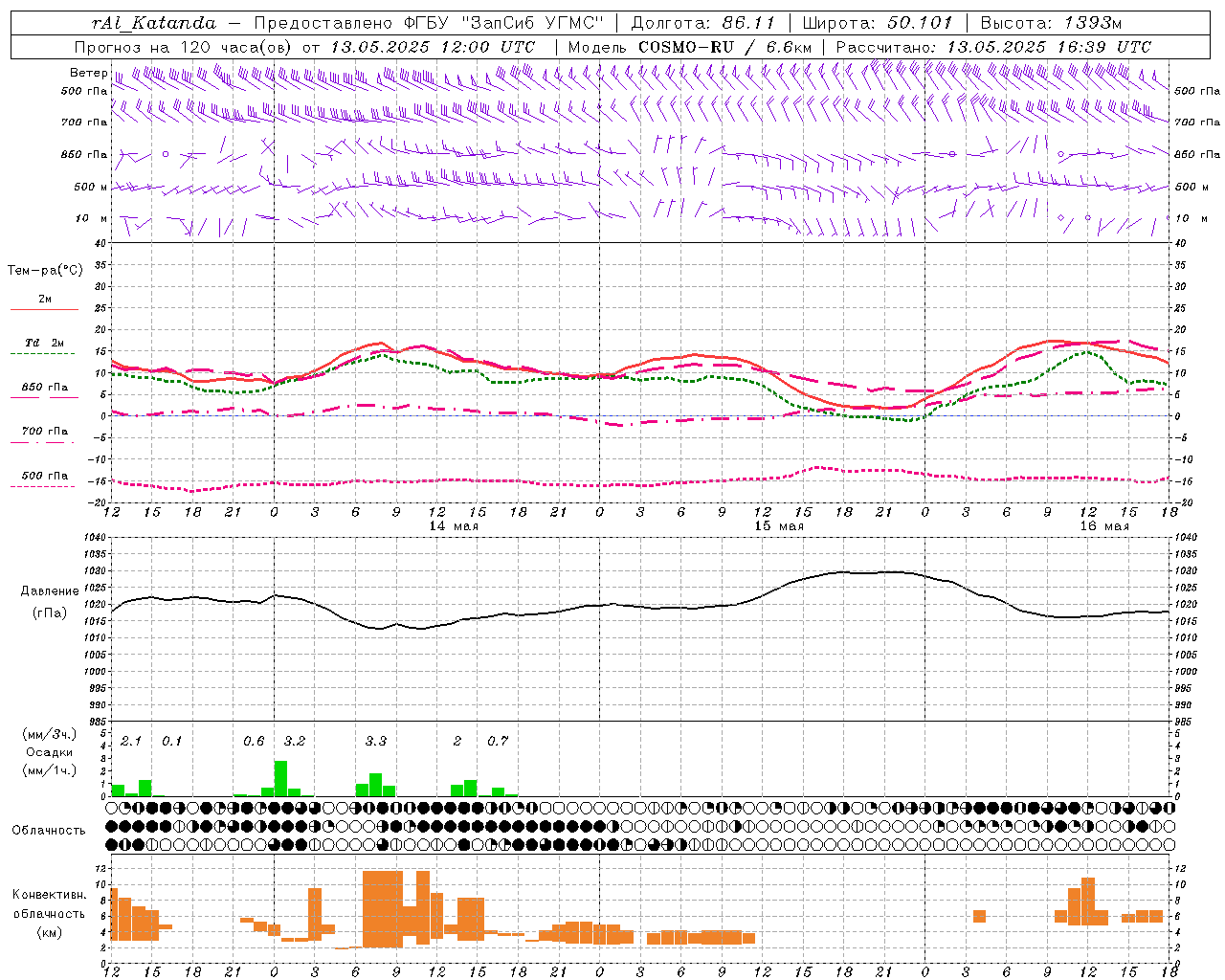Select the (гПа) unit under Давление

(x=50, y=612)
